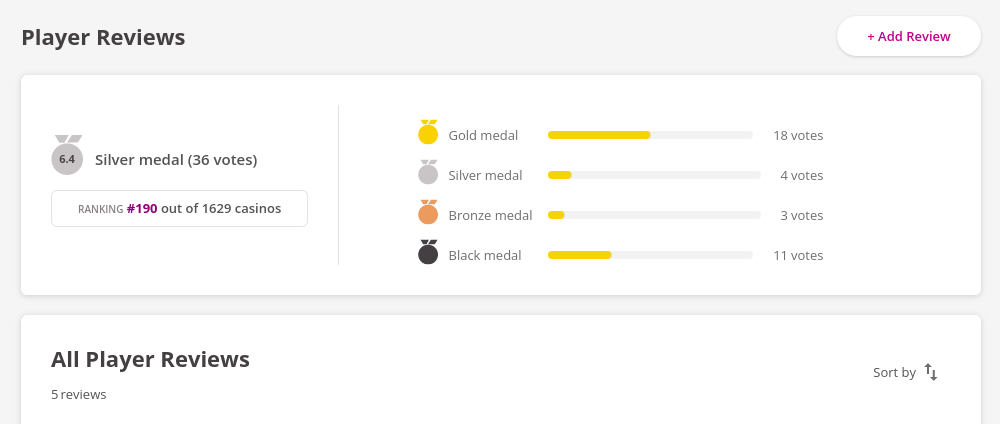Click the Bronze medal votes progress bar

pos(650,215)
